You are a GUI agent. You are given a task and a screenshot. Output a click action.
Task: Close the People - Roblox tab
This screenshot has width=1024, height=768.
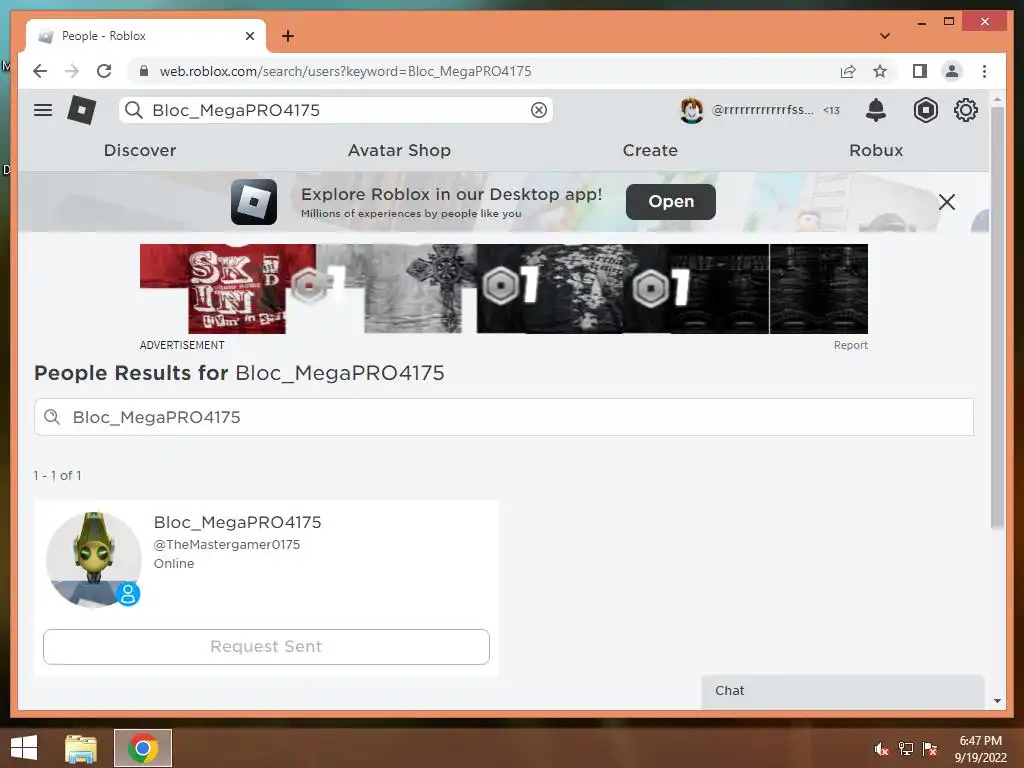(x=249, y=36)
